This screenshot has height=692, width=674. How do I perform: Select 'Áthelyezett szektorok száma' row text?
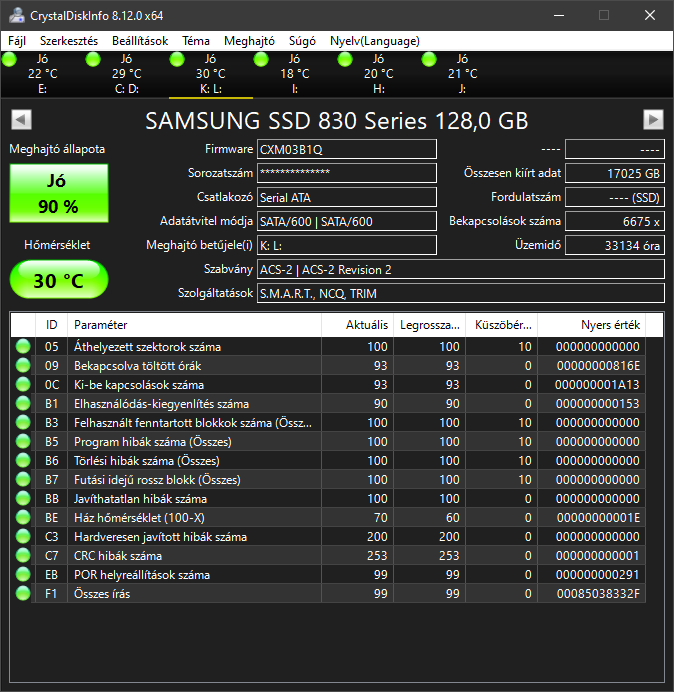pos(147,347)
